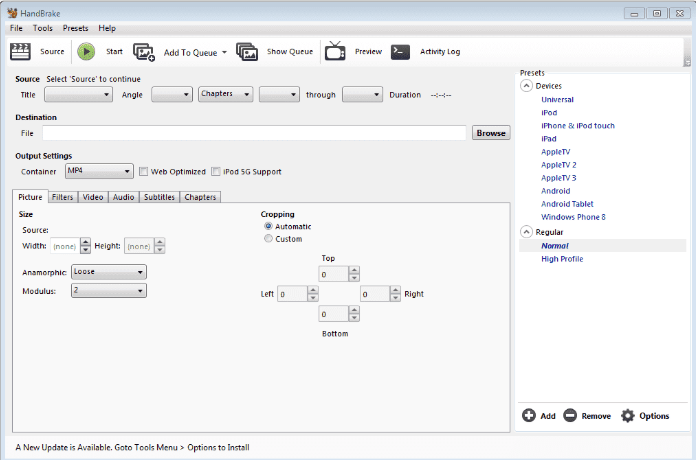
Task: Click the Activity Log terminal icon
Action: 400,52
